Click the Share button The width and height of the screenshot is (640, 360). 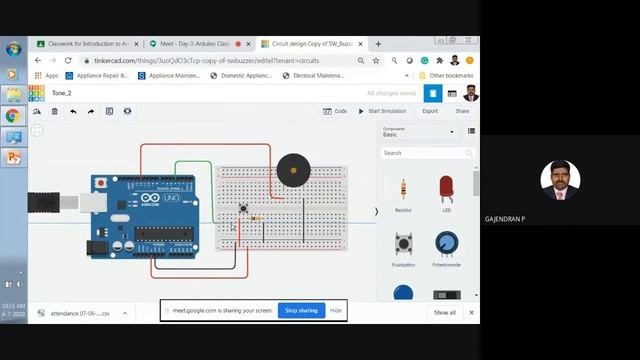point(462,111)
